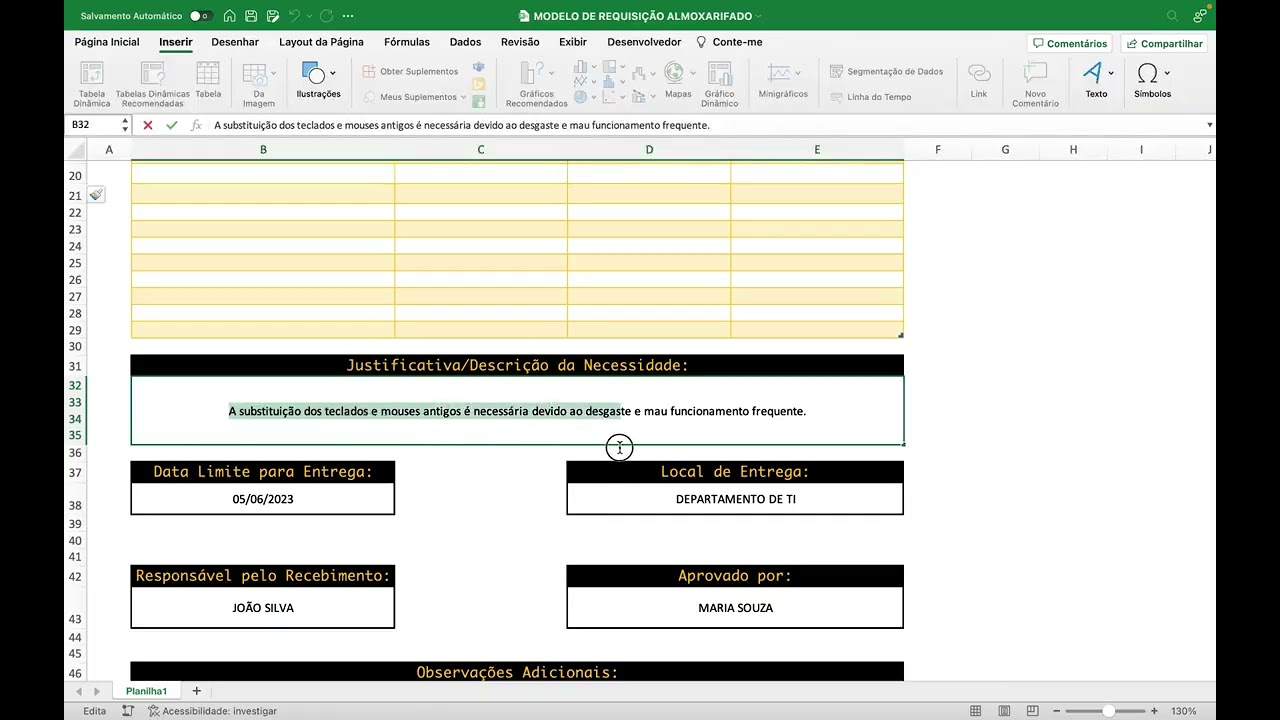Select the Planilha1 sheet tab

point(146,691)
